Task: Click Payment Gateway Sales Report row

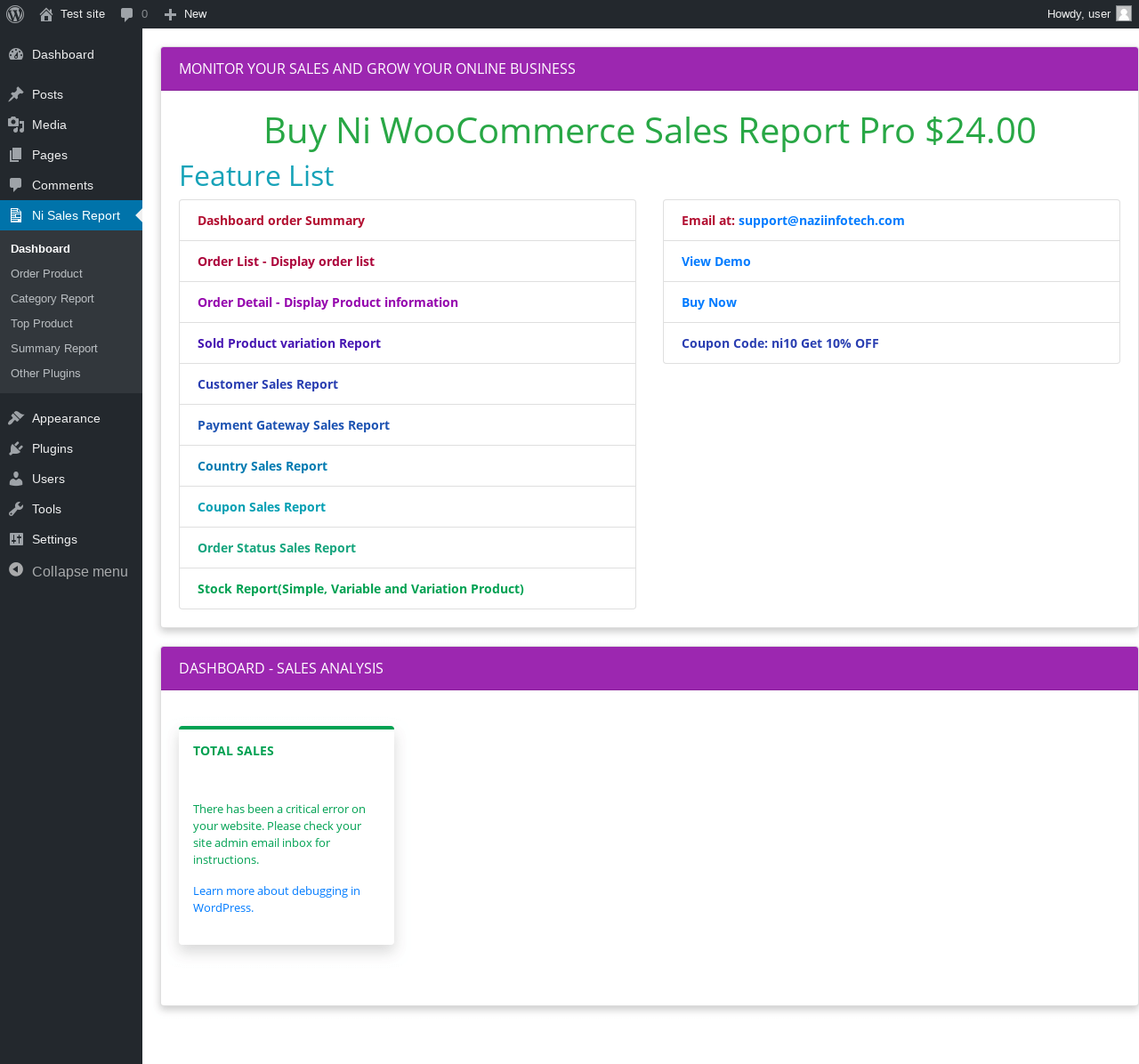Action: pyautogui.click(x=408, y=425)
